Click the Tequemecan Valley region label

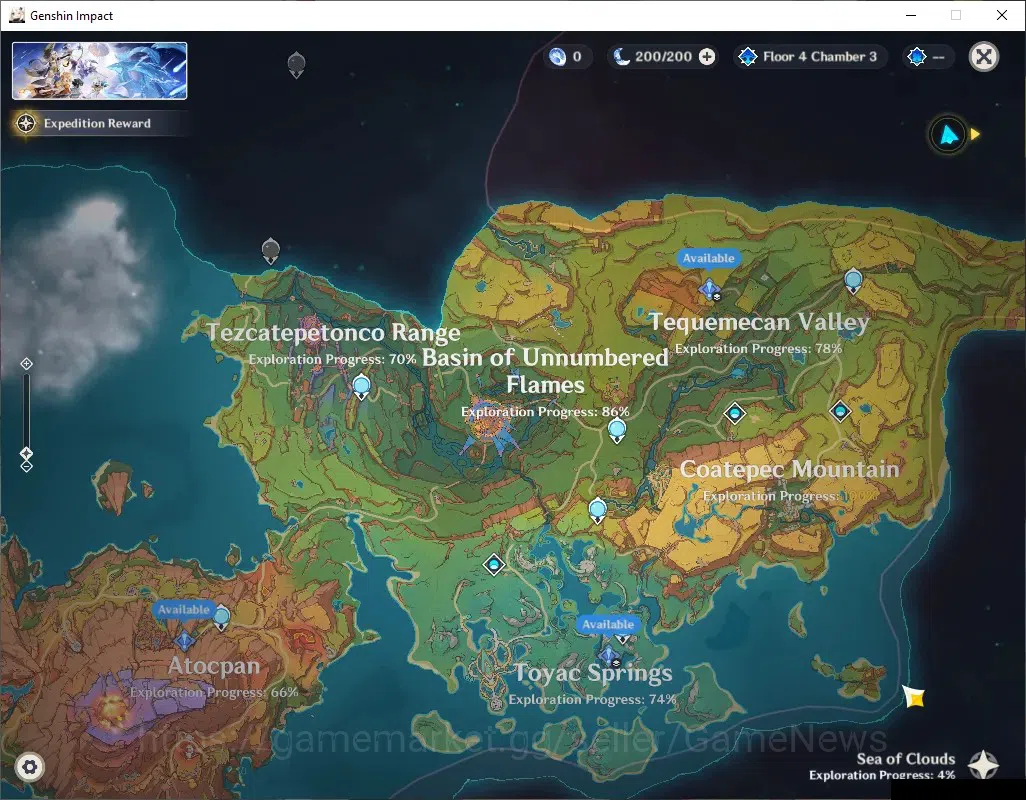click(x=759, y=322)
